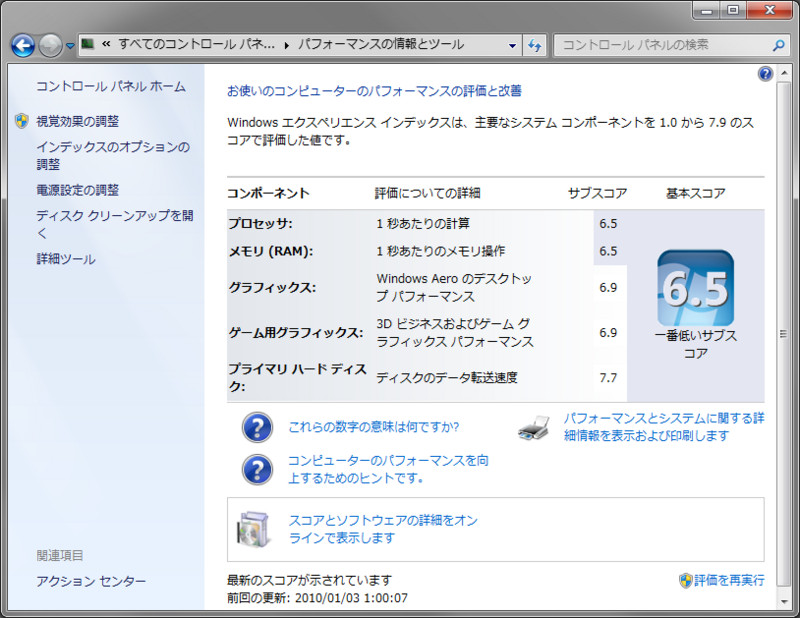Image resolution: width=800 pixels, height=618 pixels.
Task: Focus the コントロール パネルの検索 search box
Action: pyautogui.click(x=663, y=45)
